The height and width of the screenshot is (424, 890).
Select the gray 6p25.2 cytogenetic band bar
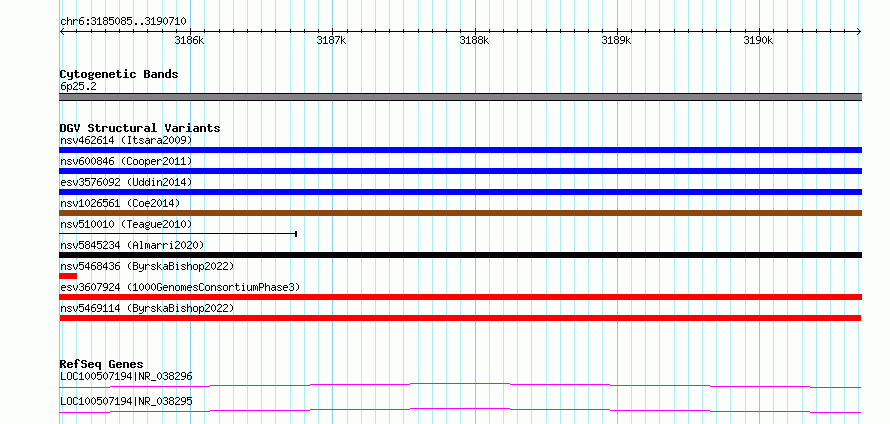[460, 97]
